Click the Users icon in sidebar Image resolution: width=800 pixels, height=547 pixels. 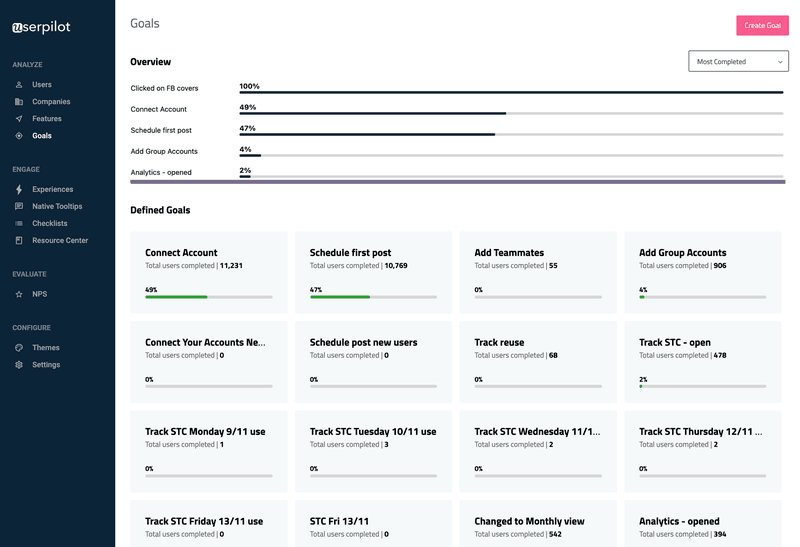(19, 85)
